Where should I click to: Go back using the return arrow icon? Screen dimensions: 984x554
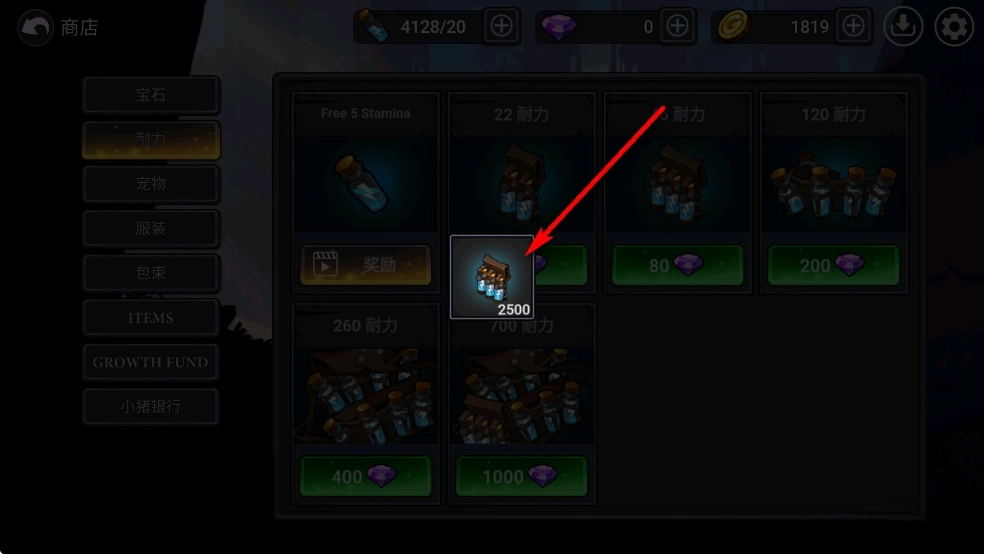pos(35,27)
